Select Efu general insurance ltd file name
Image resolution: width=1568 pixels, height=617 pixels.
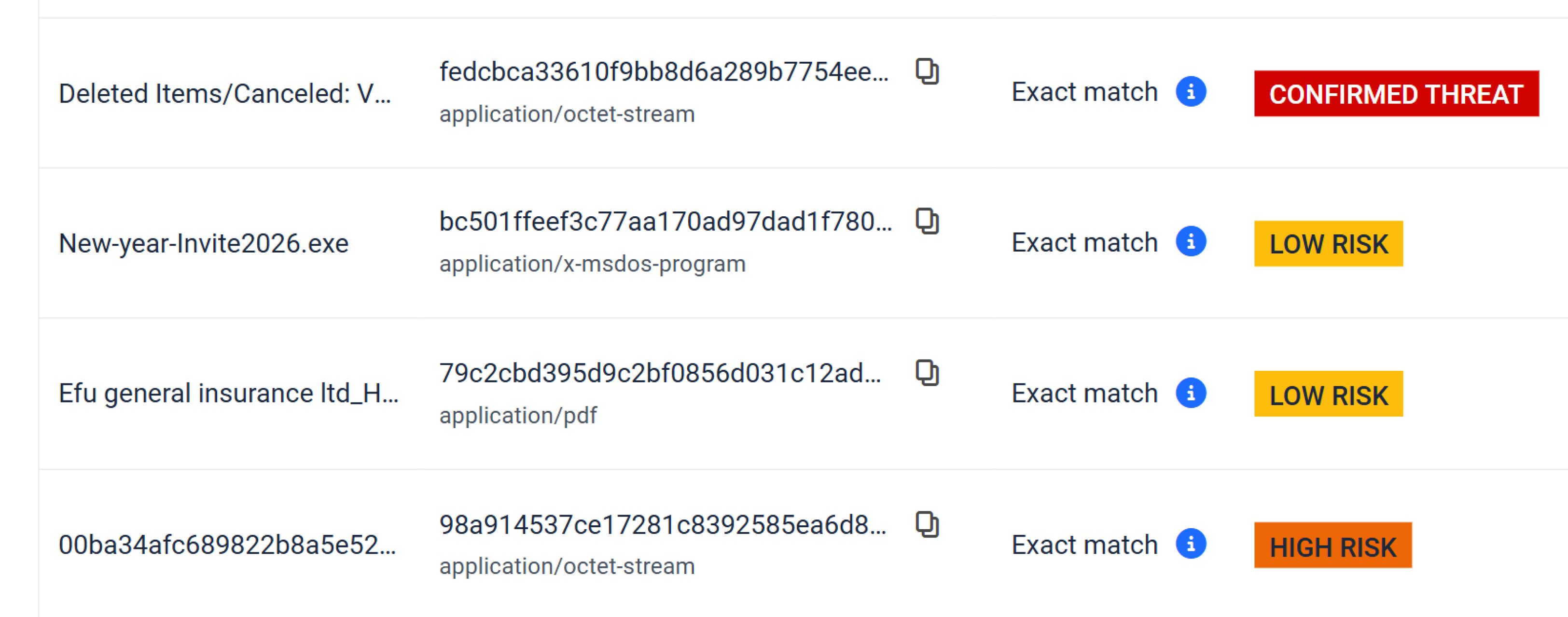pyautogui.click(x=228, y=393)
